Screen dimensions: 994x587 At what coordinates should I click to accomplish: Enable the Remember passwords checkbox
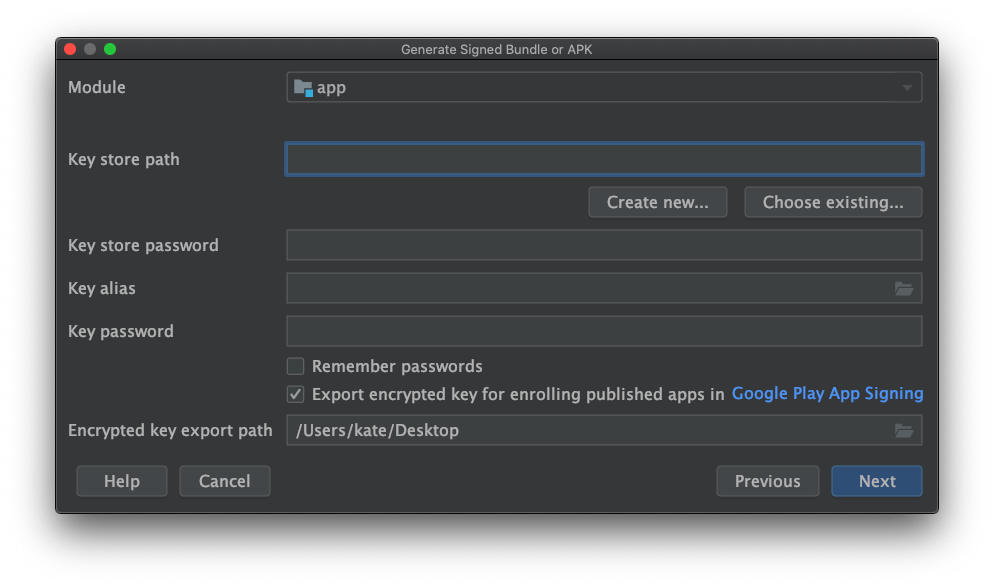296,367
